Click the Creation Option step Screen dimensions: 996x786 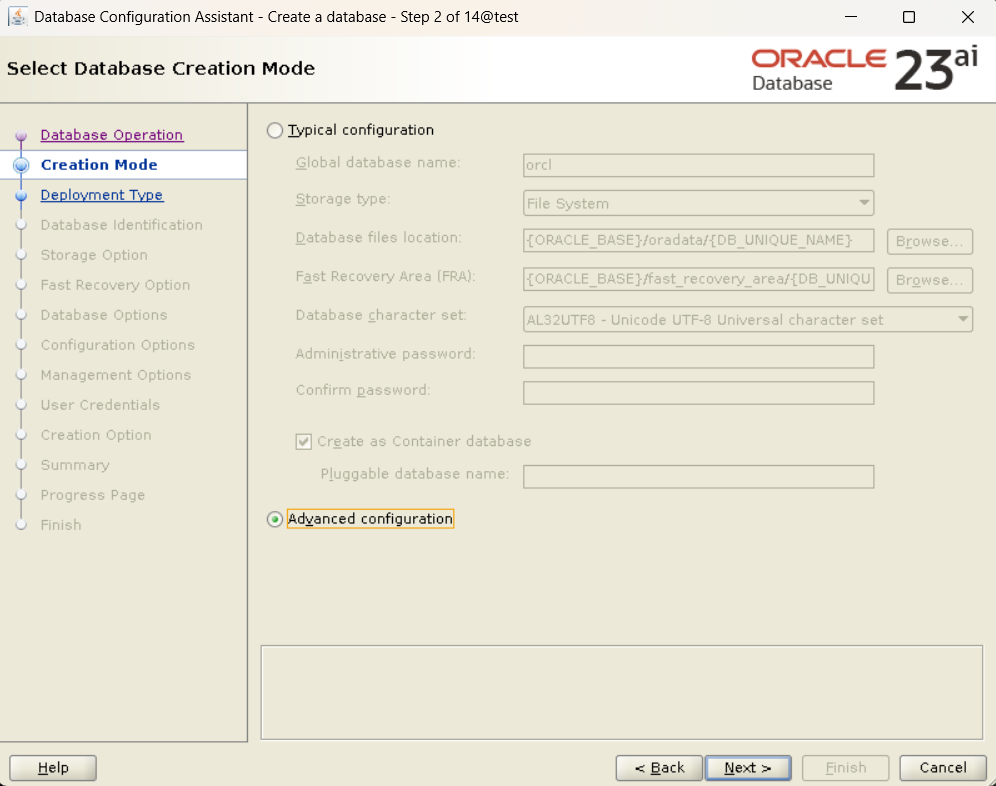(96, 435)
